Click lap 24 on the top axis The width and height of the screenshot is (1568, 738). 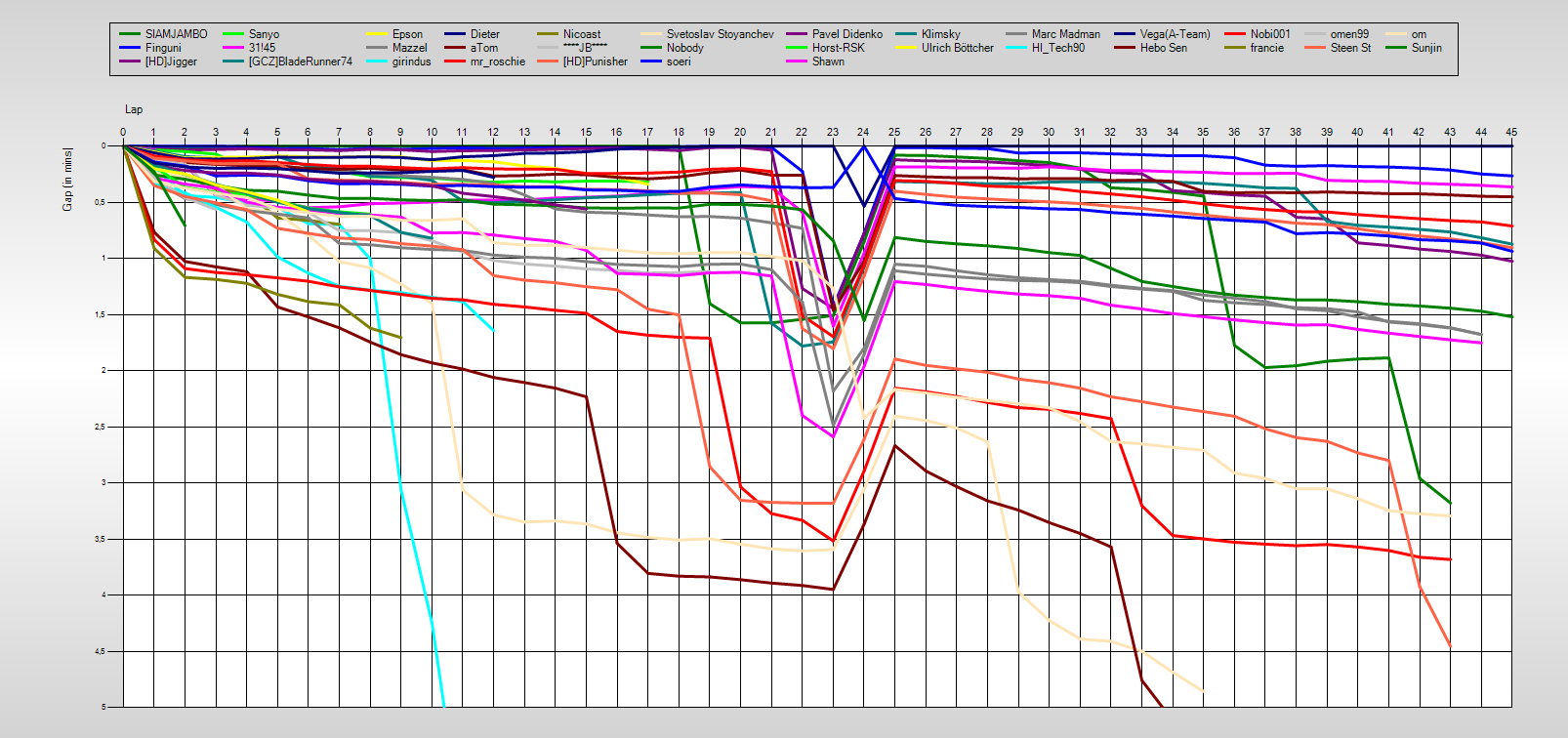click(x=863, y=132)
